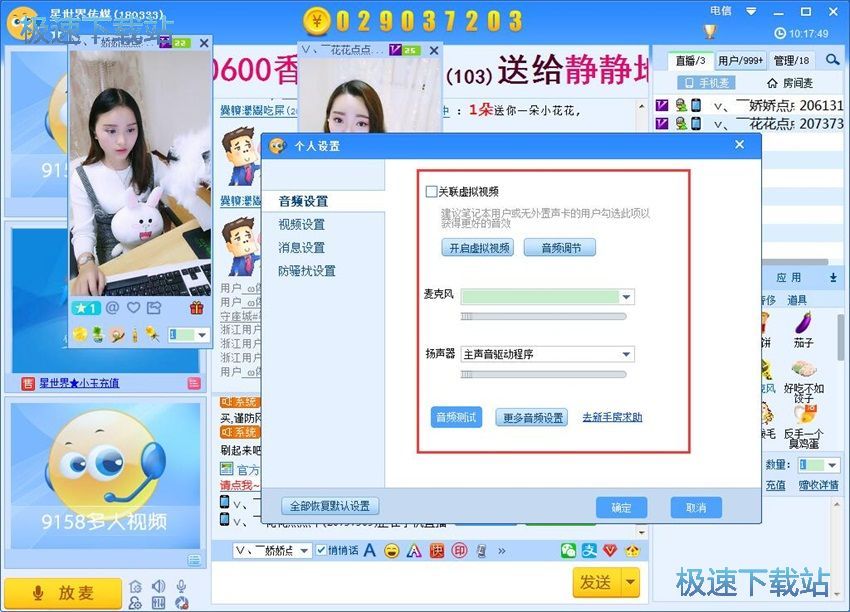
Task: Enable the 关联虚拟视频 checkbox
Action: [x=432, y=191]
